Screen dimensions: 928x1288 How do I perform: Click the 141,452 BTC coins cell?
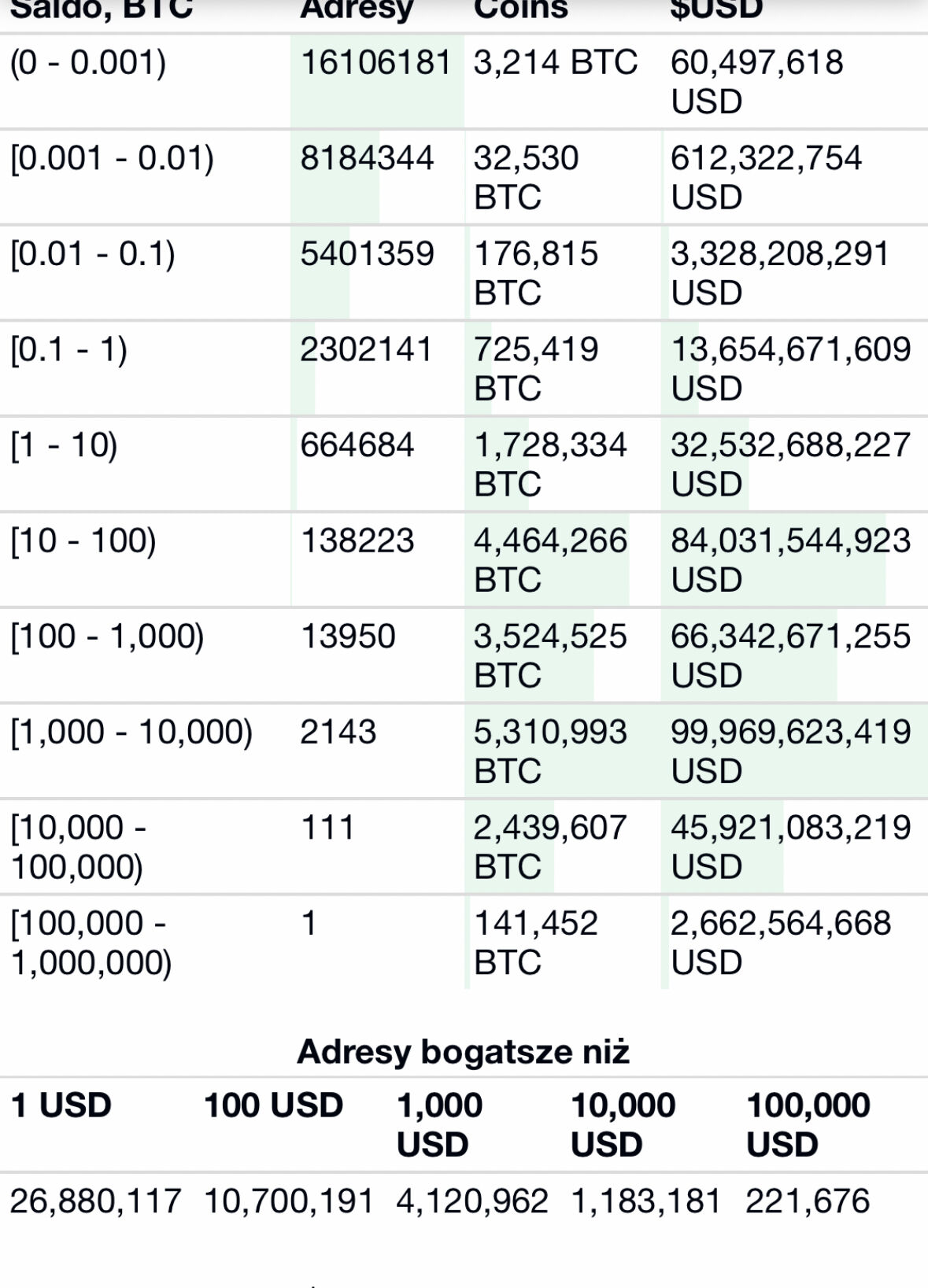pyautogui.click(x=535, y=943)
